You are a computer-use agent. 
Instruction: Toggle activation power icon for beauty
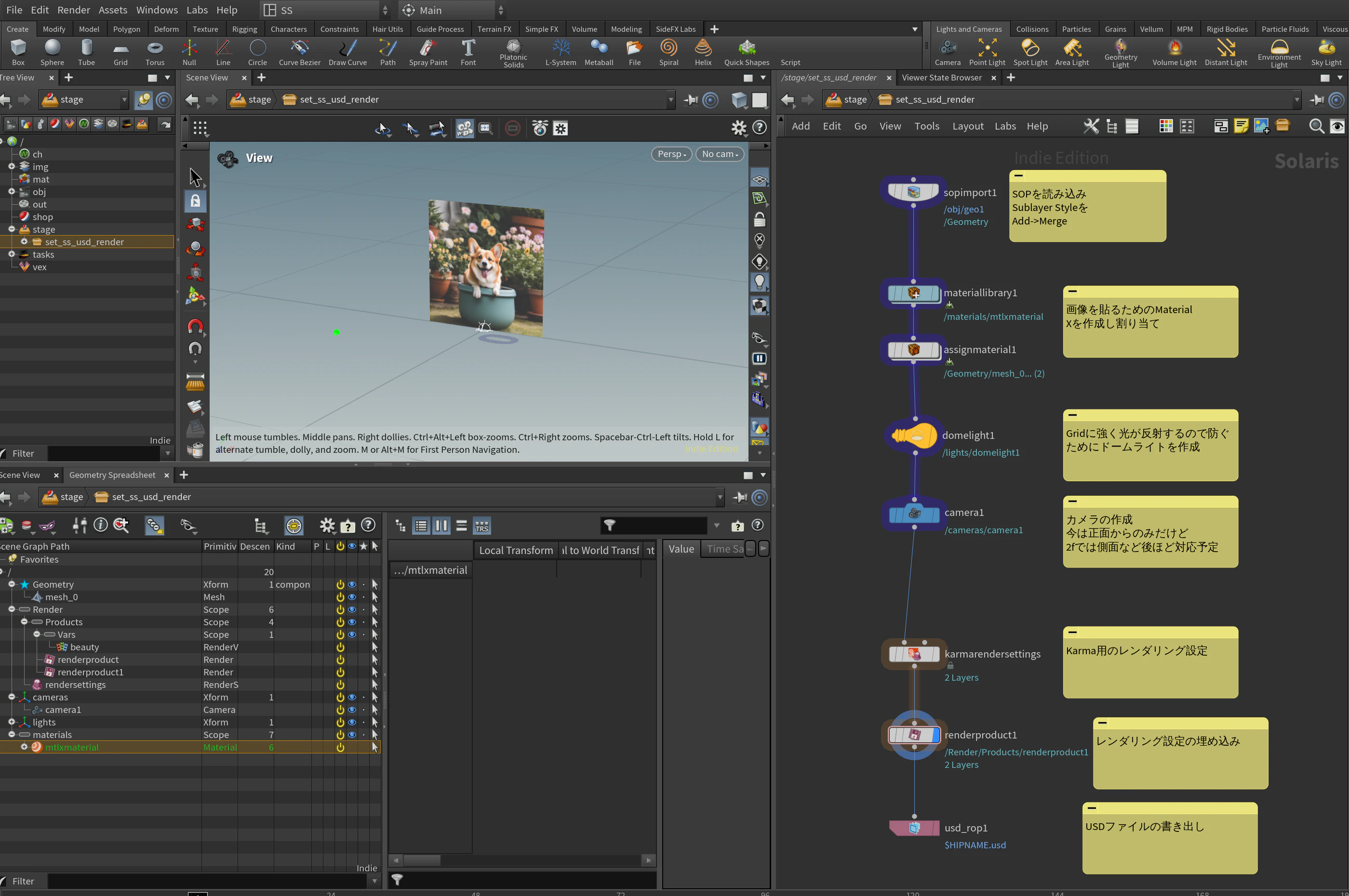coord(340,647)
